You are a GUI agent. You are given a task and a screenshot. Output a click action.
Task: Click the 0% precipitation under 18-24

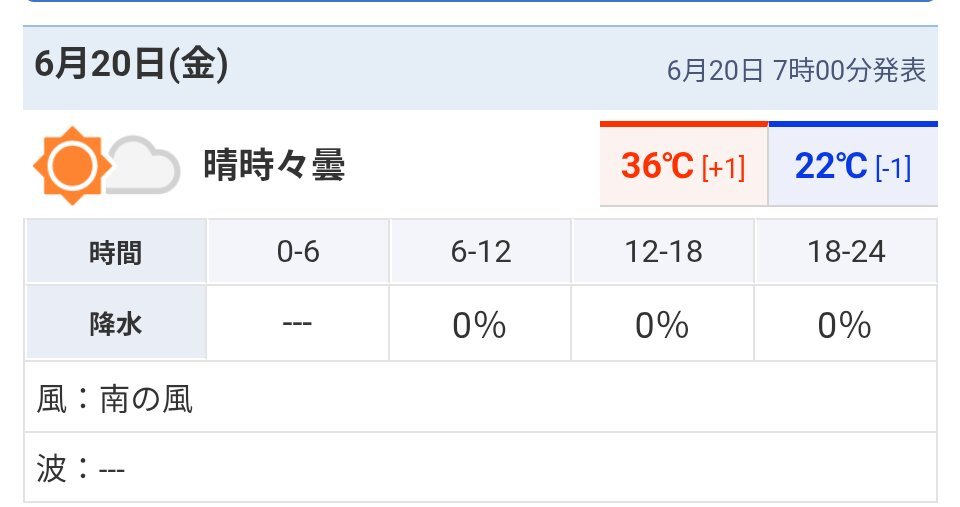(x=844, y=325)
